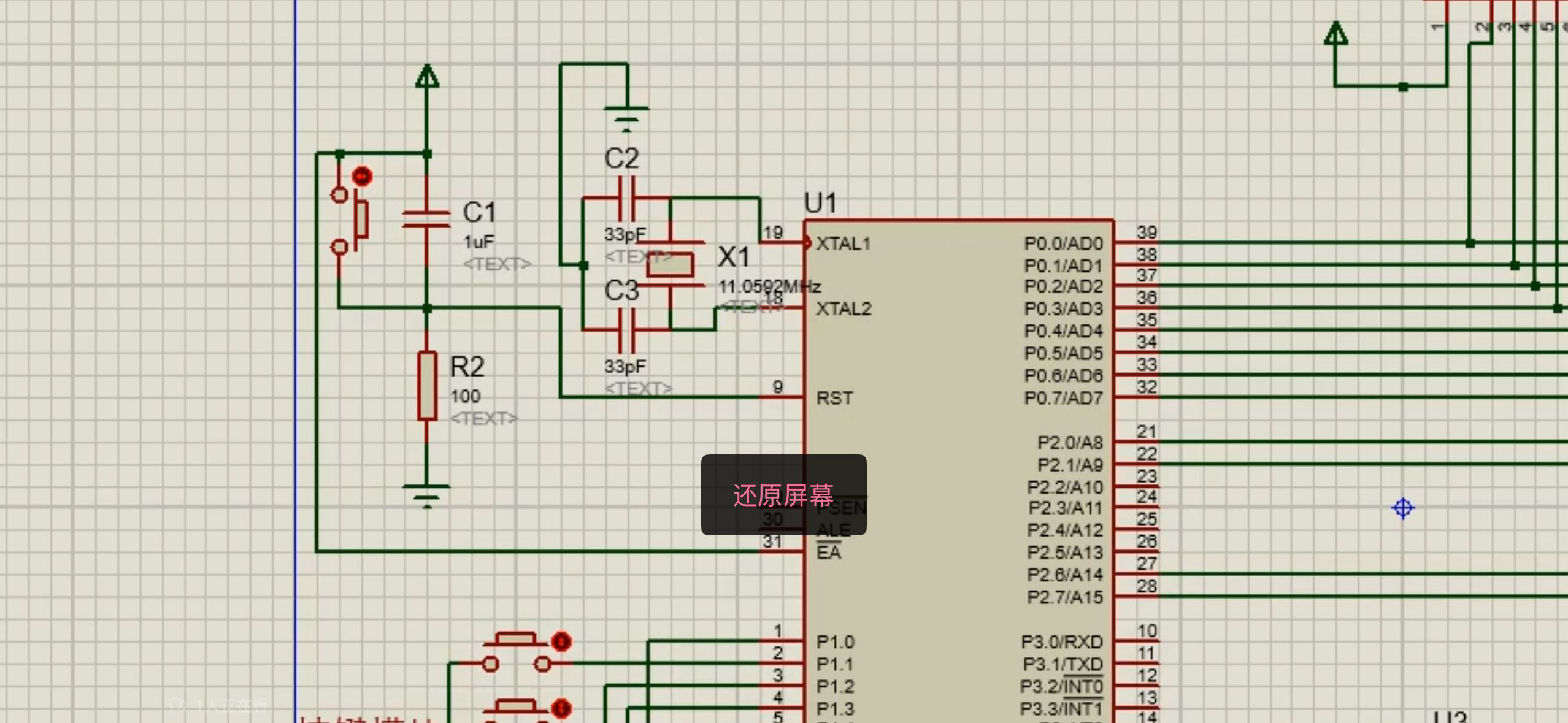Screen dimensions: 1568x723
Task: Click the <TEXT> placeholder under C1
Action: (497, 264)
